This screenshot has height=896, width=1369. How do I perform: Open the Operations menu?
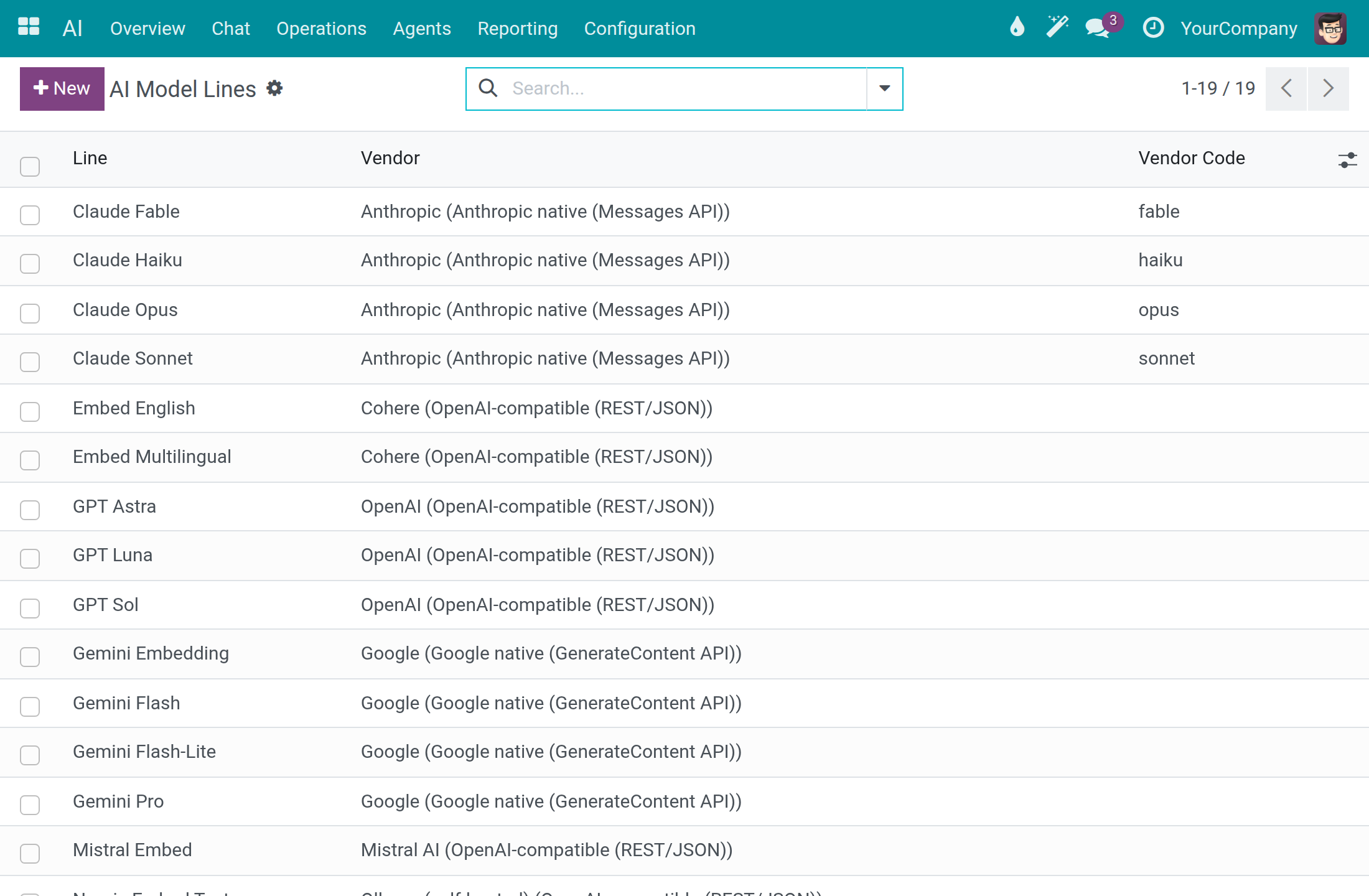322,29
